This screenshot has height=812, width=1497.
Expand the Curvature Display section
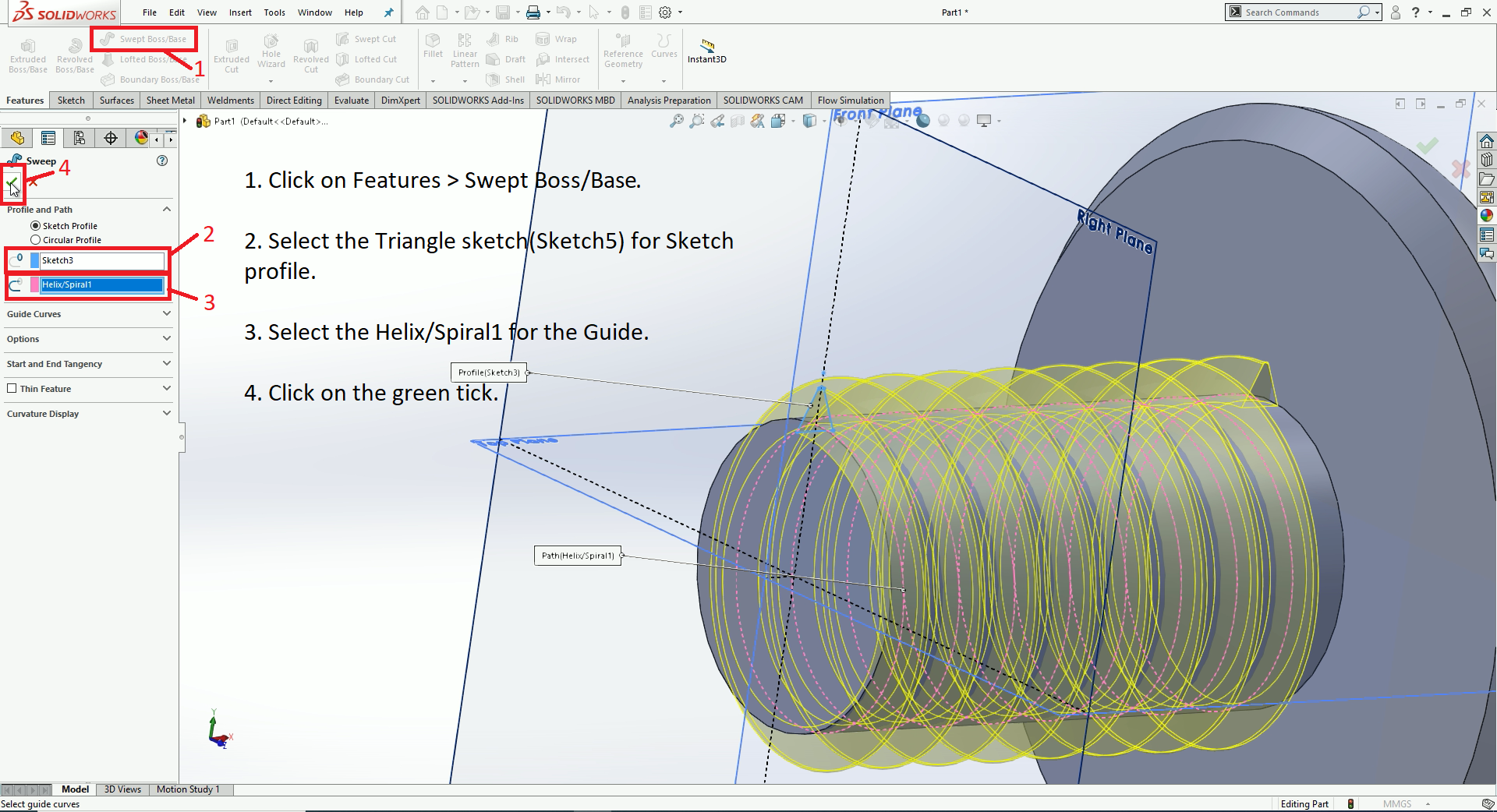(167, 414)
